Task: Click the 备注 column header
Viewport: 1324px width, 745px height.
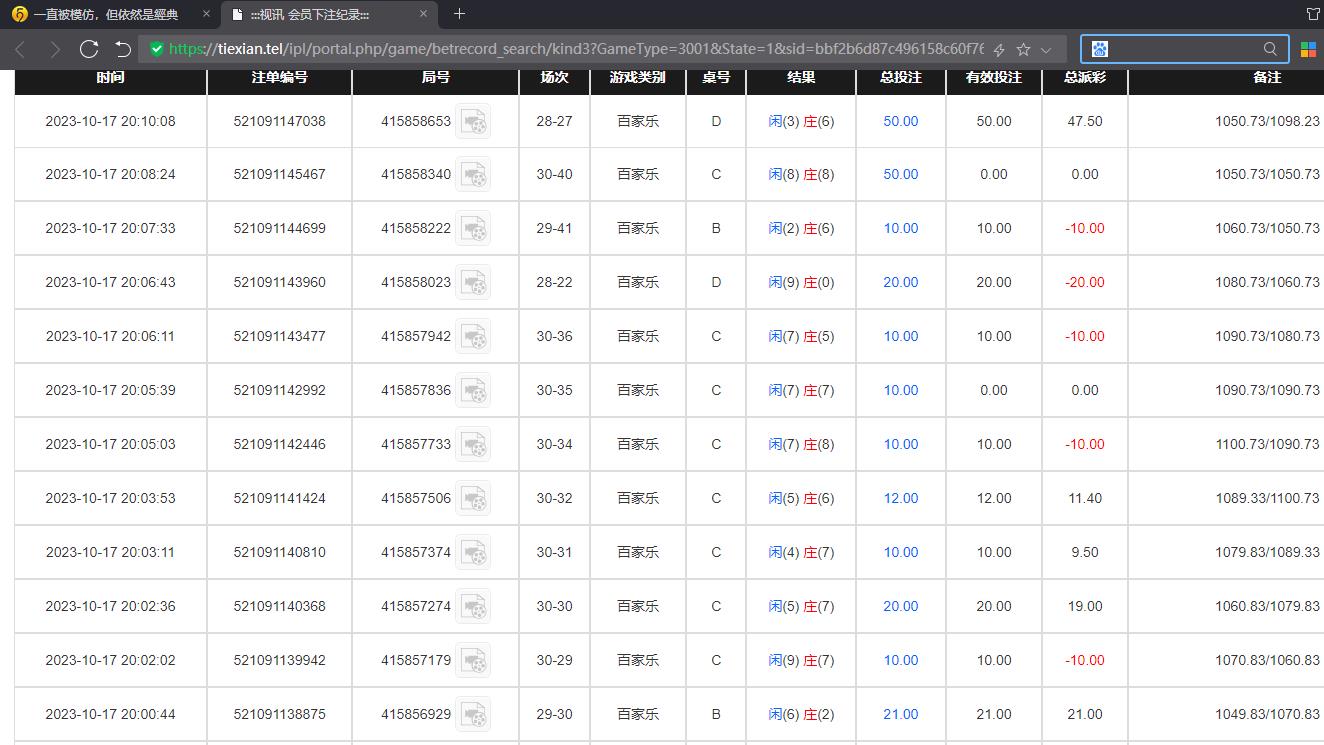Action: pos(1267,77)
